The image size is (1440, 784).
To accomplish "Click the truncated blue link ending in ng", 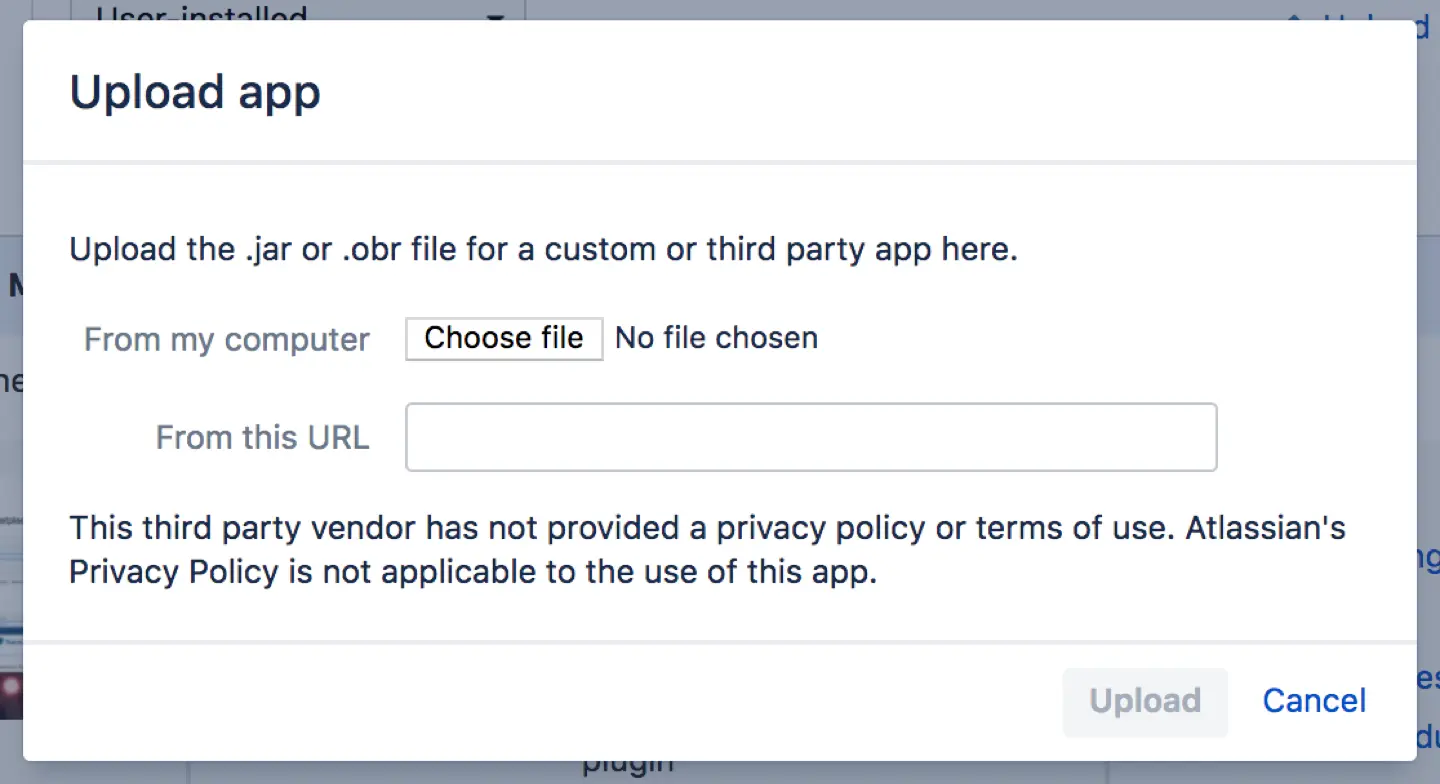I will (x=1428, y=558).
